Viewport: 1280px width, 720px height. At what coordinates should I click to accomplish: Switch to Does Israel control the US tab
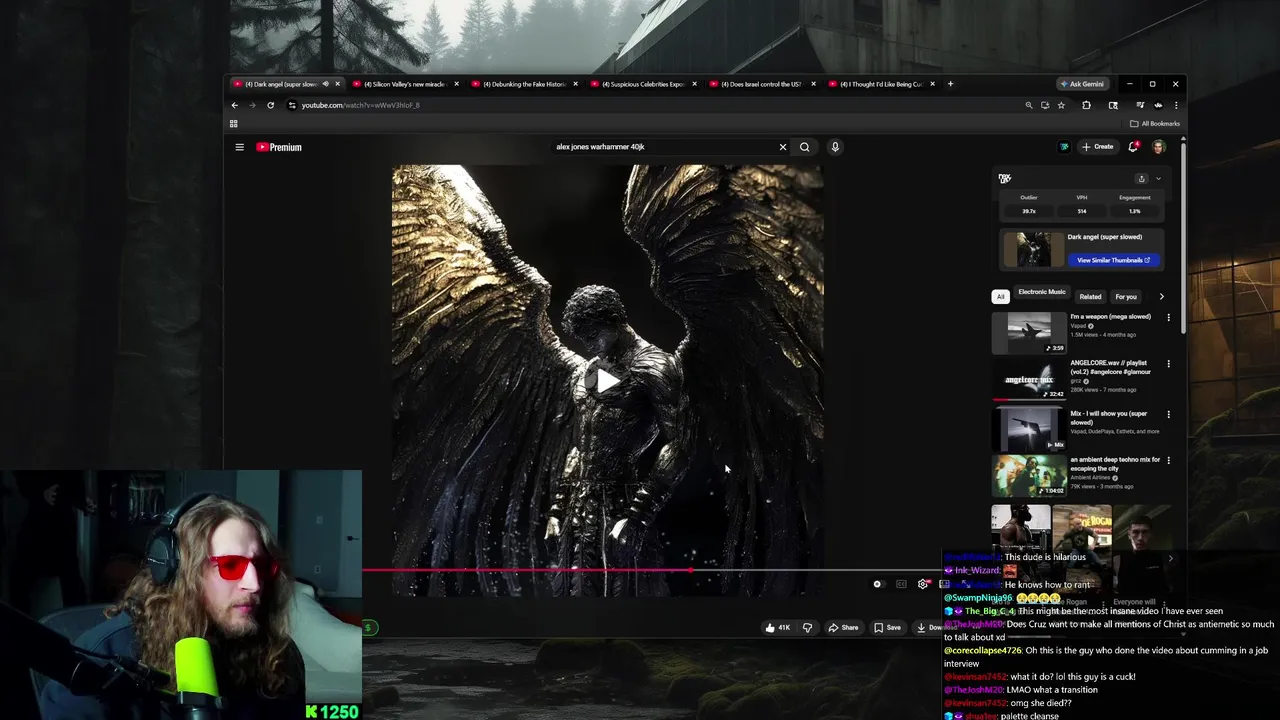click(762, 84)
